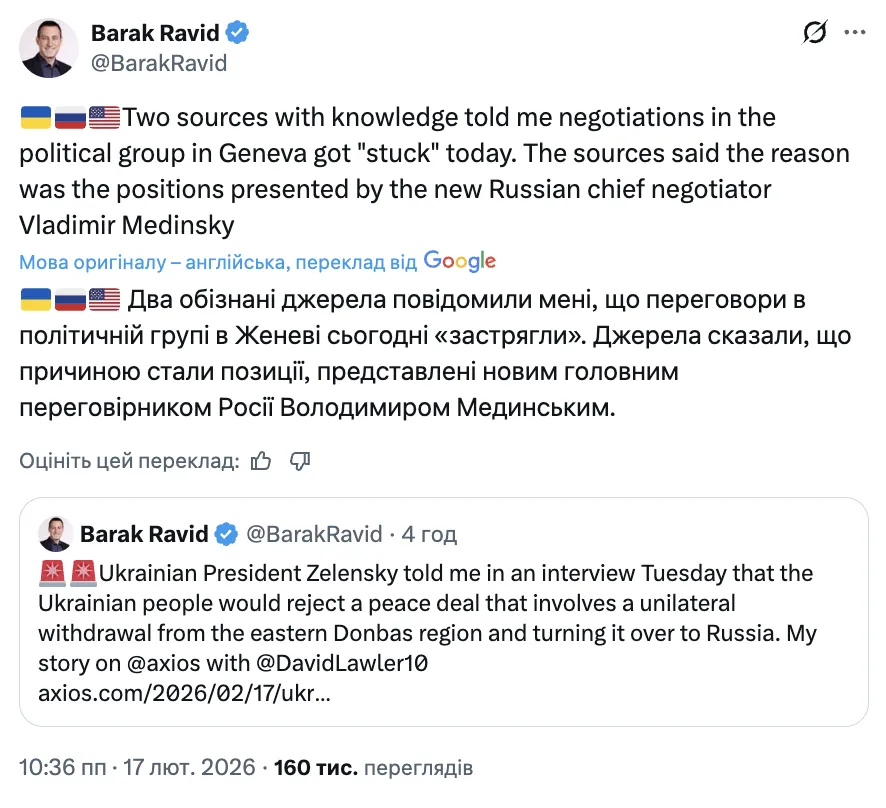Click the thumbs down translation rating icon
Screen dimensions: 886x808
300,461
